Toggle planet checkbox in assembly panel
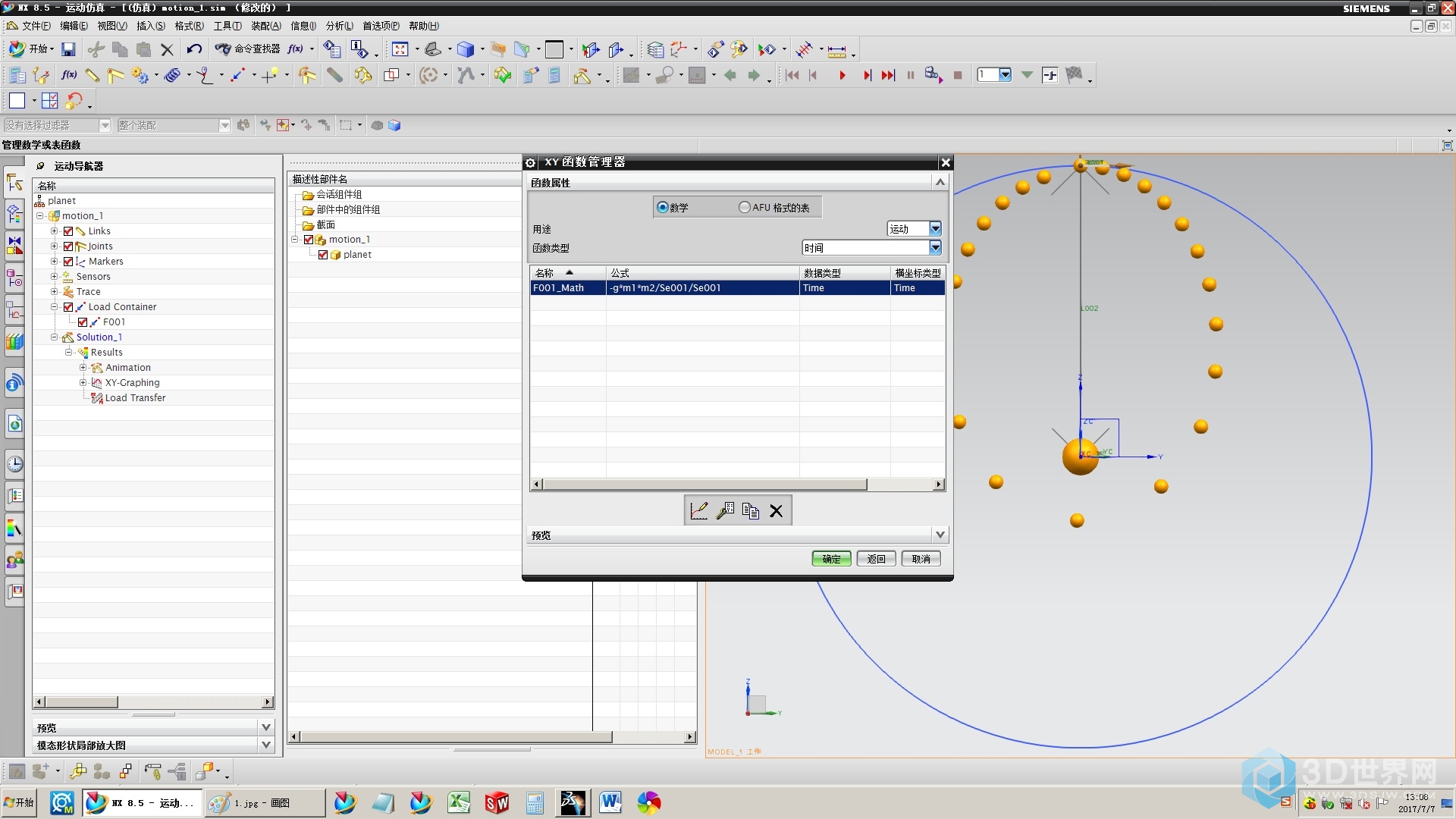The image size is (1456, 819). click(x=323, y=255)
